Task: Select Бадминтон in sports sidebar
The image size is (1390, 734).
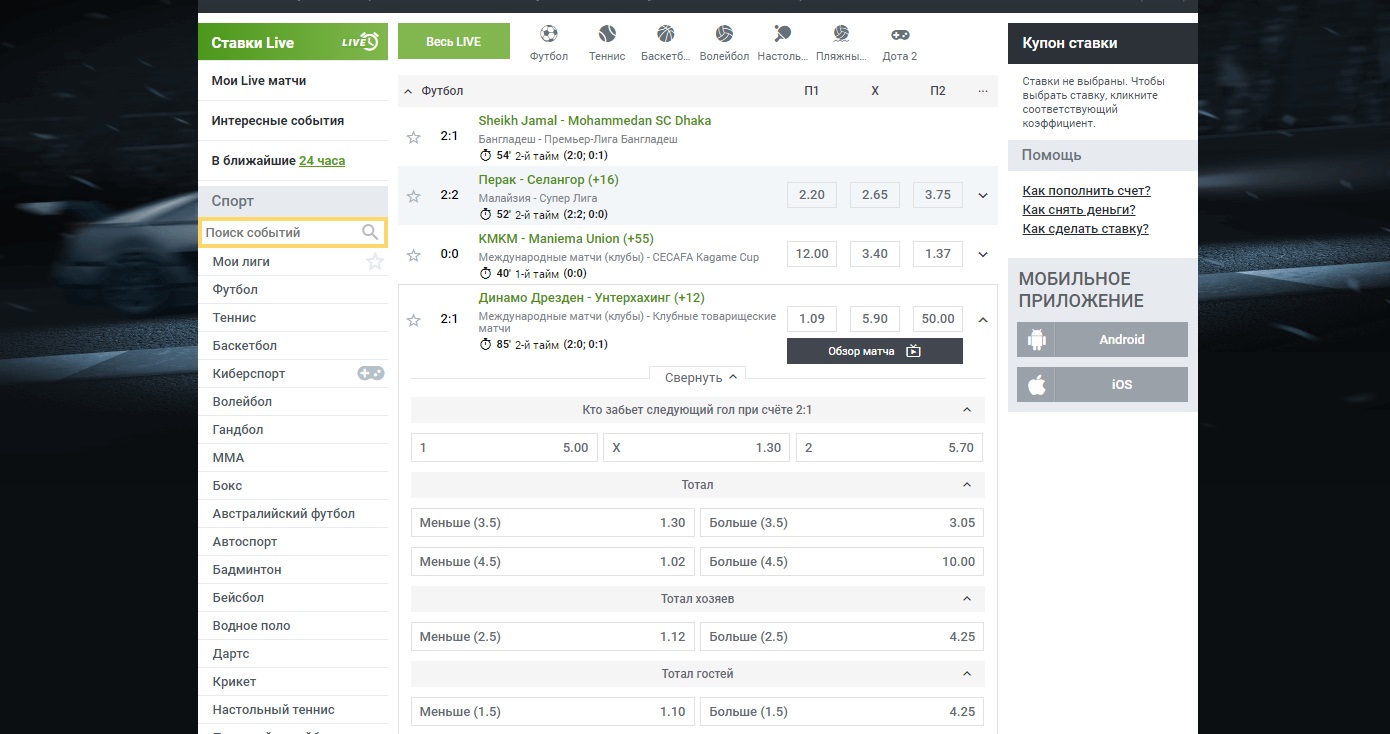Action: (247, 570)
